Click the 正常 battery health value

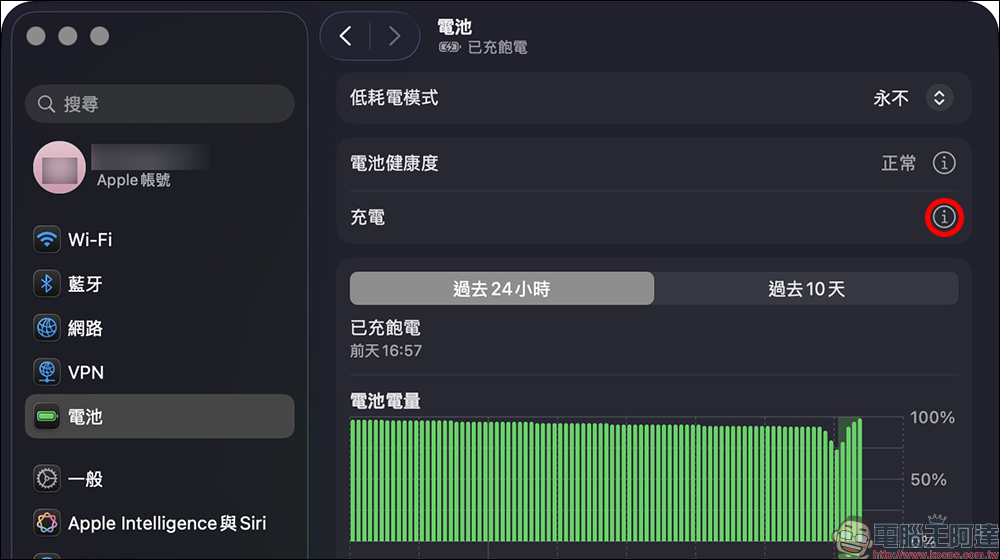pos(898,164)
